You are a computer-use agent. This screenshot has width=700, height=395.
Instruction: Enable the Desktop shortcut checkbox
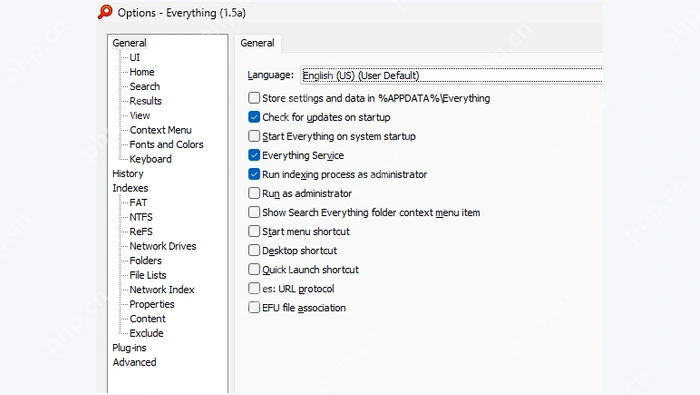[x=254, y=250]
